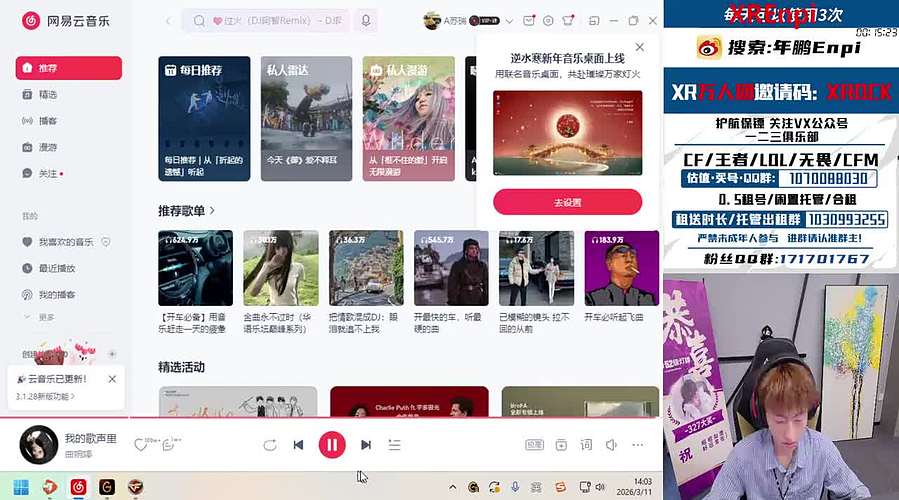Screen dimensions: 899x500
Task: Open the Charlie Puth activity banner
Action: [x=409, y=401]
